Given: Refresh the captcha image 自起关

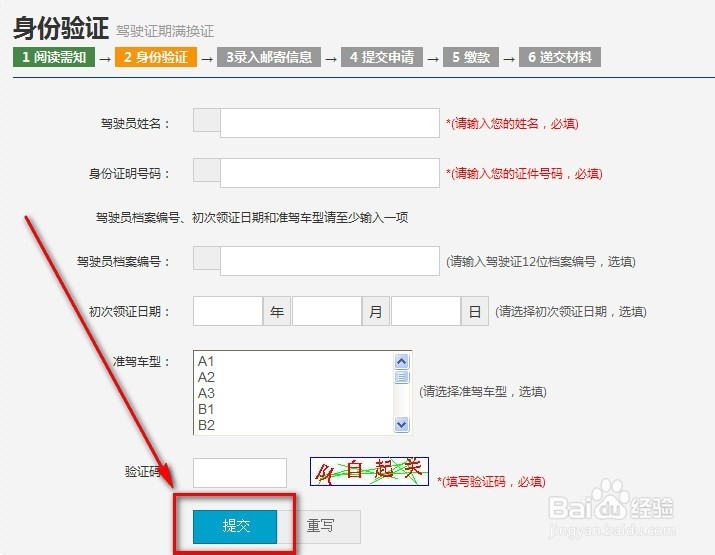Looking at the screenshot, I should coord(369,472).
